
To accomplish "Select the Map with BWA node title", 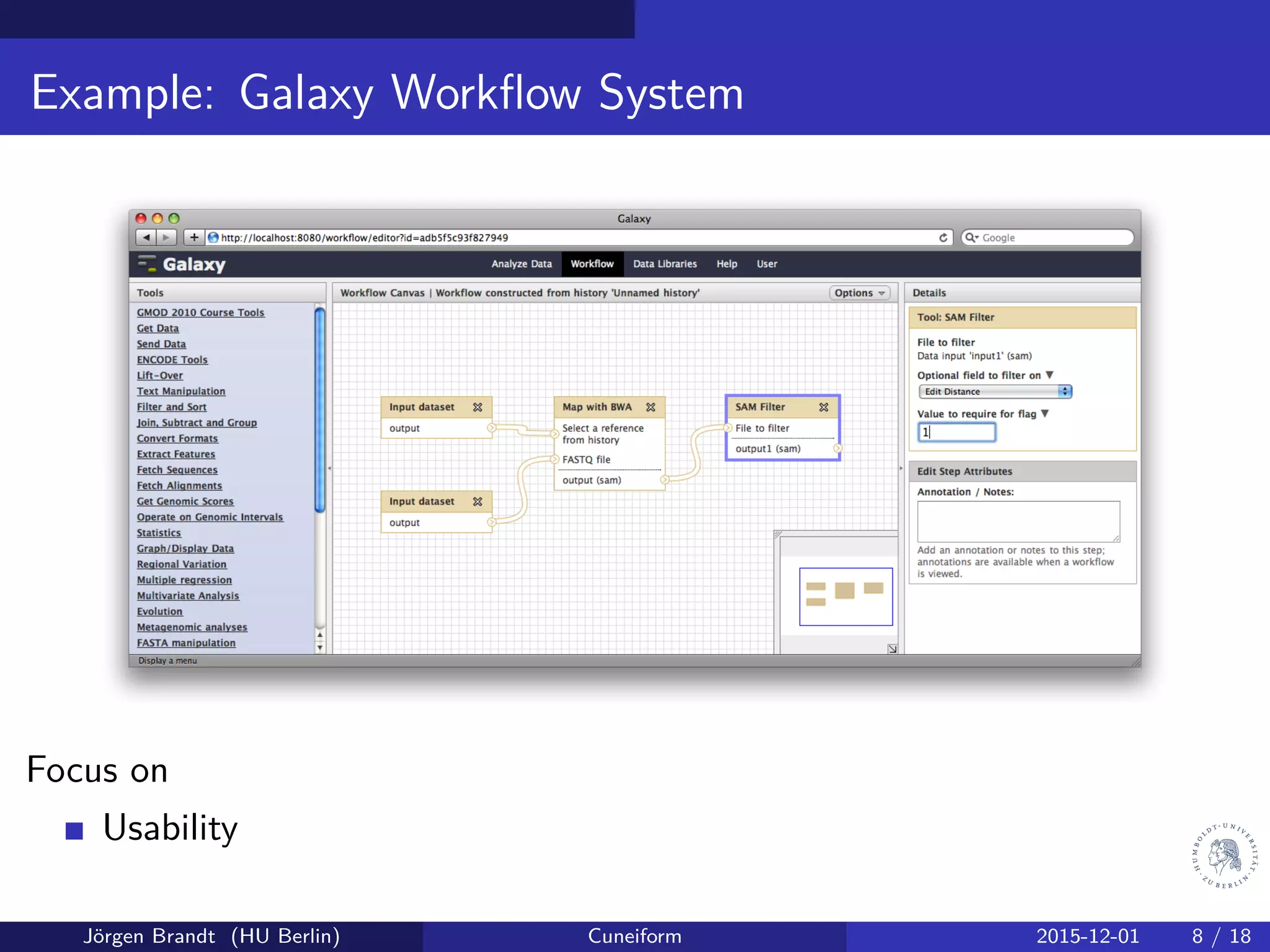I will click(597, 407).
